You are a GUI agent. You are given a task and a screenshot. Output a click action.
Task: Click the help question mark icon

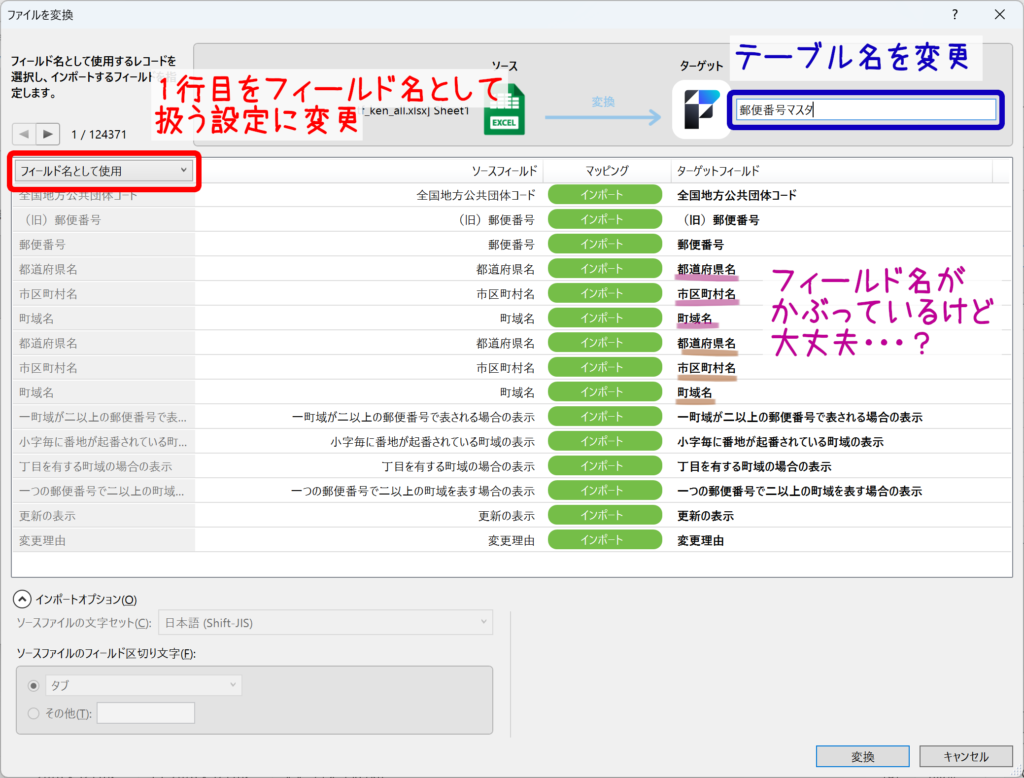954,15
